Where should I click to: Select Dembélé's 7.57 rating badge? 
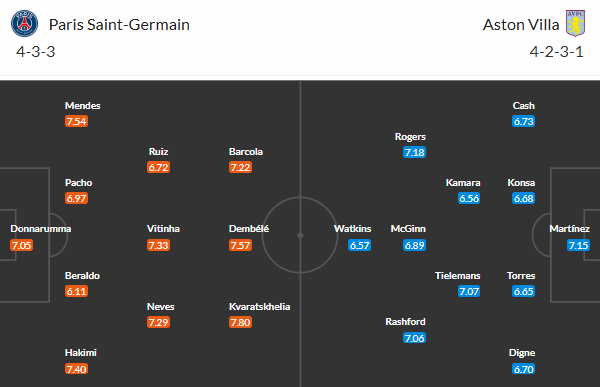[240, 245]
